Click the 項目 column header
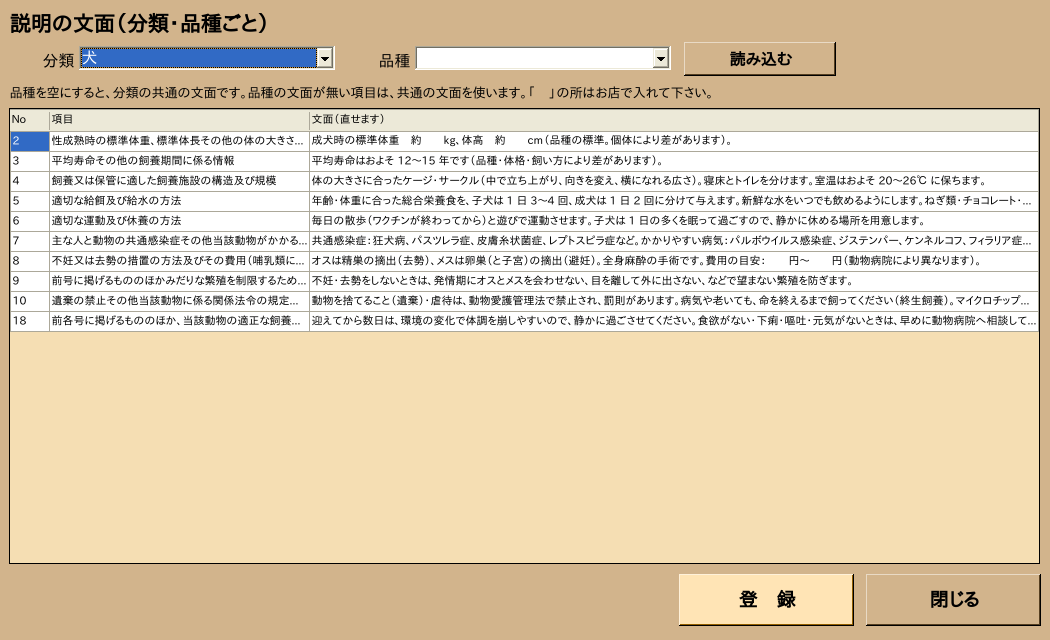1050x640 pixels. tap(179, 120)
